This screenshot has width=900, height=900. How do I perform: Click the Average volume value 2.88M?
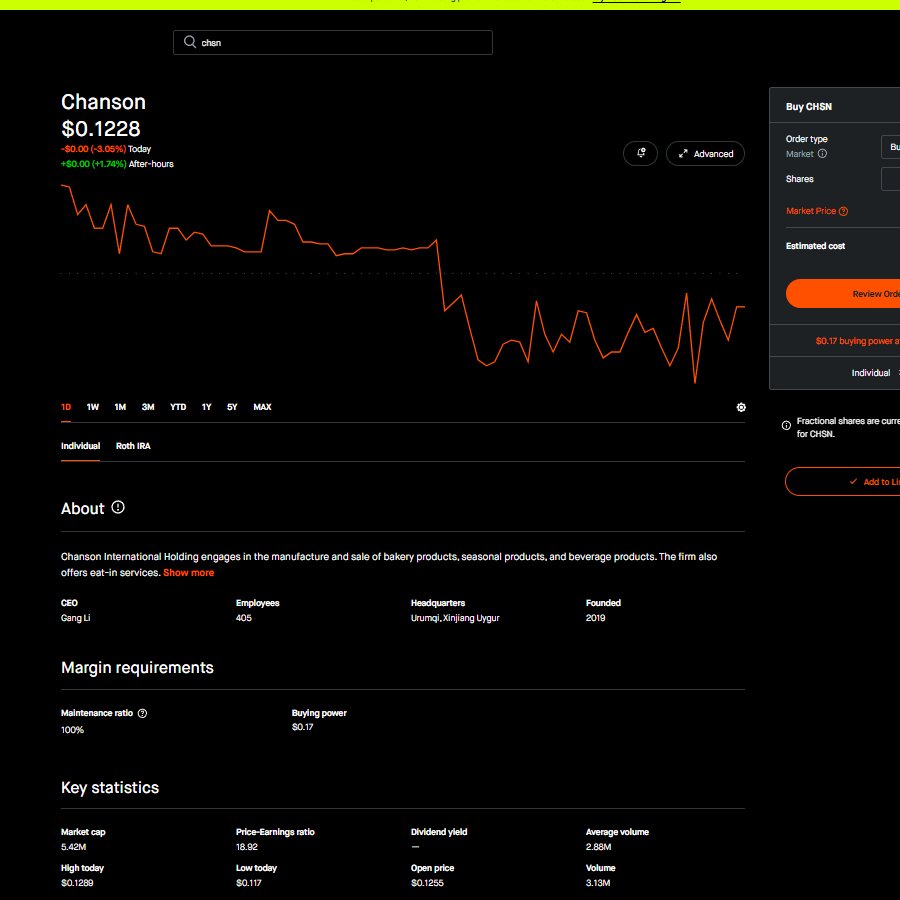[598, 847]
